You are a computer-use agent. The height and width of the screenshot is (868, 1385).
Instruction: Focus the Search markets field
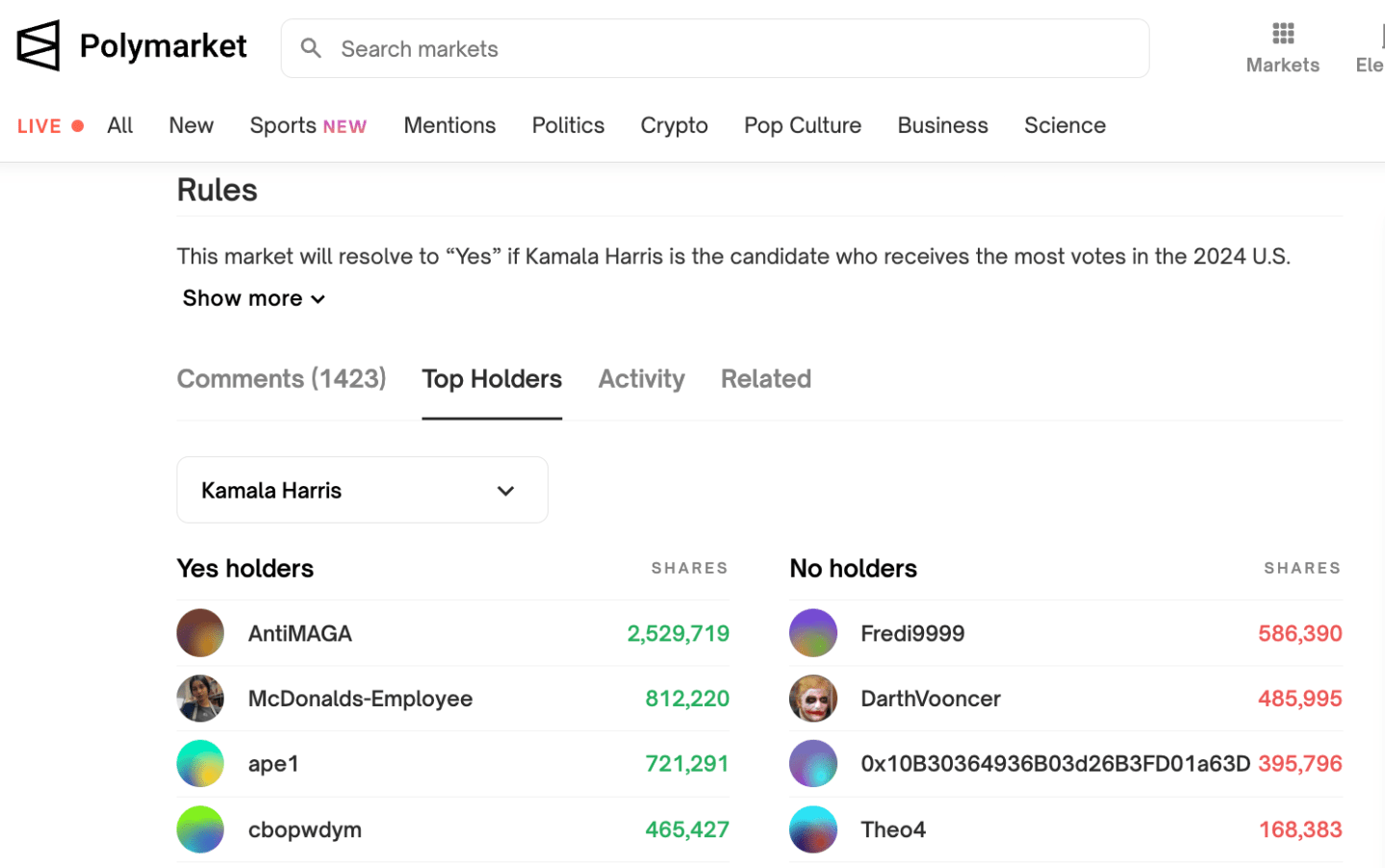731,49
